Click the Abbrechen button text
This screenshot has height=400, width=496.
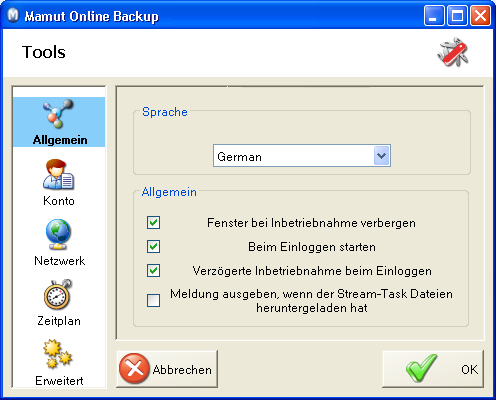182,370
